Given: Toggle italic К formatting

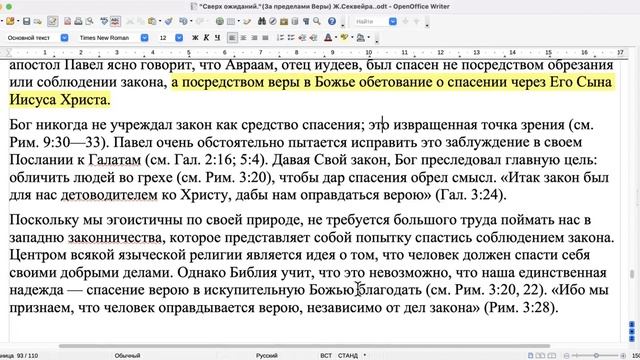Looking at the screenshot, I should (206, 38).
